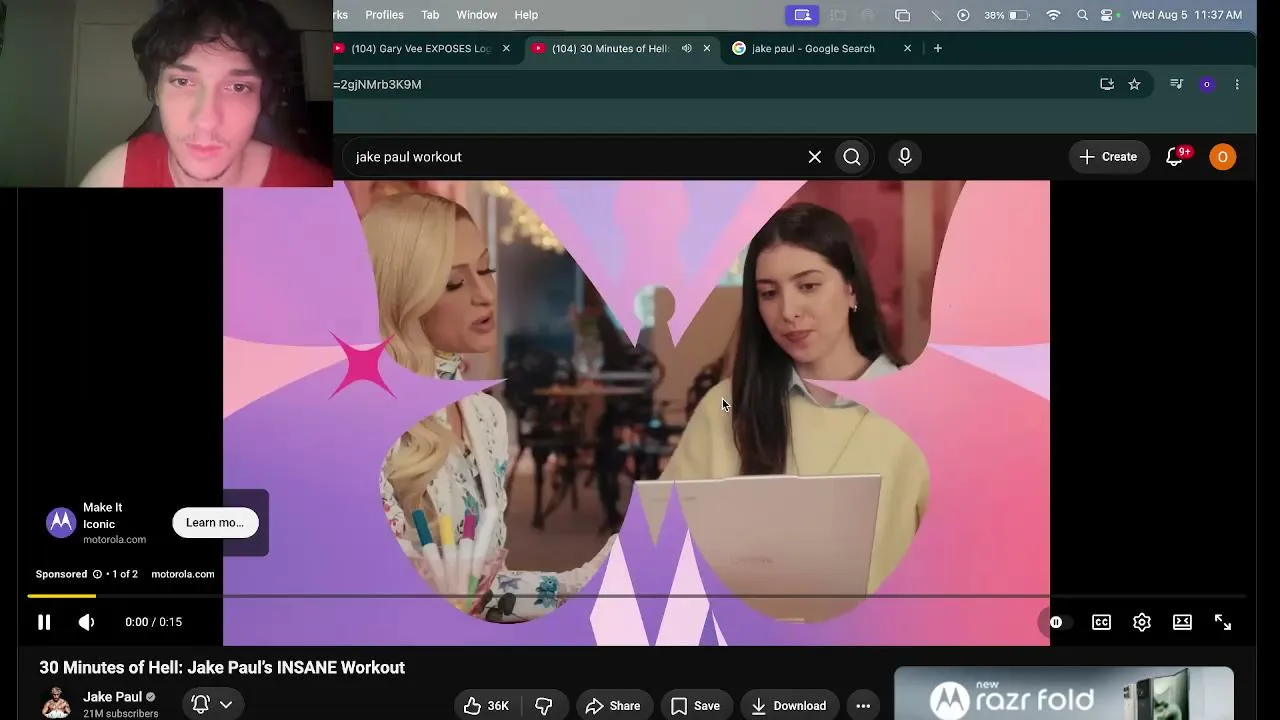The image size is (1280, 720).
Task: Click the install app icon in address bar
Action: [x=1107, y=85]
